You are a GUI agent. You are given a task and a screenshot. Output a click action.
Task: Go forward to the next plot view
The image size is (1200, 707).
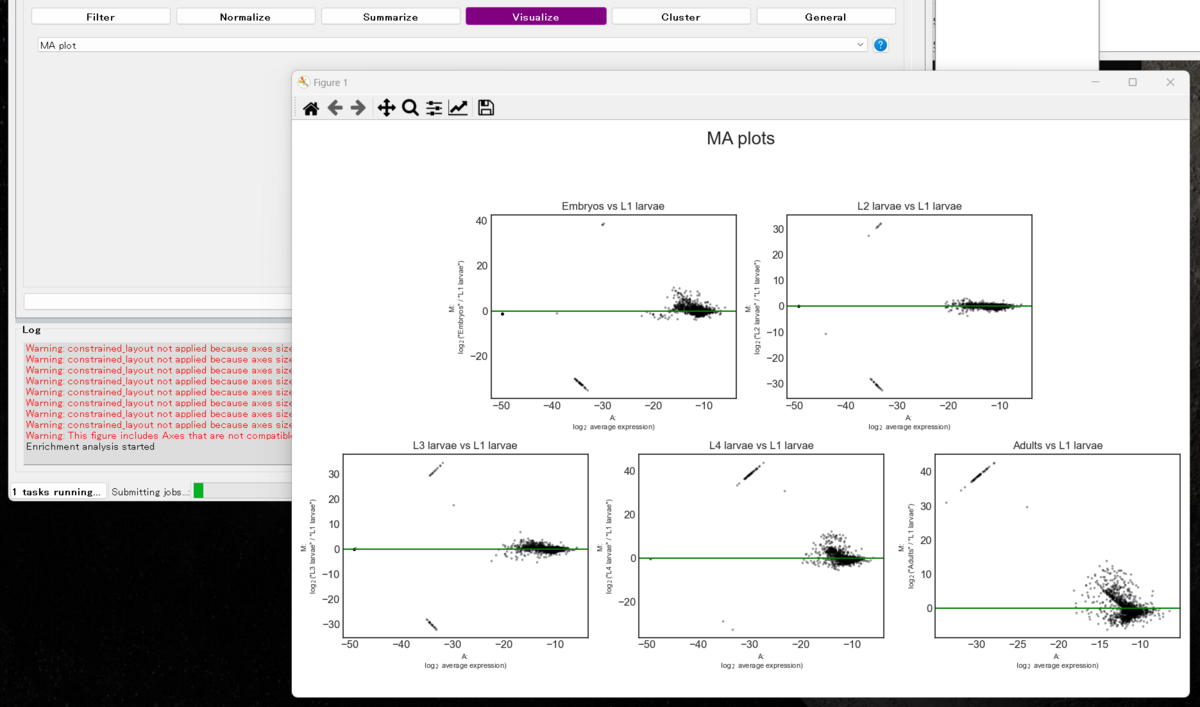click(x=358, y=107)
